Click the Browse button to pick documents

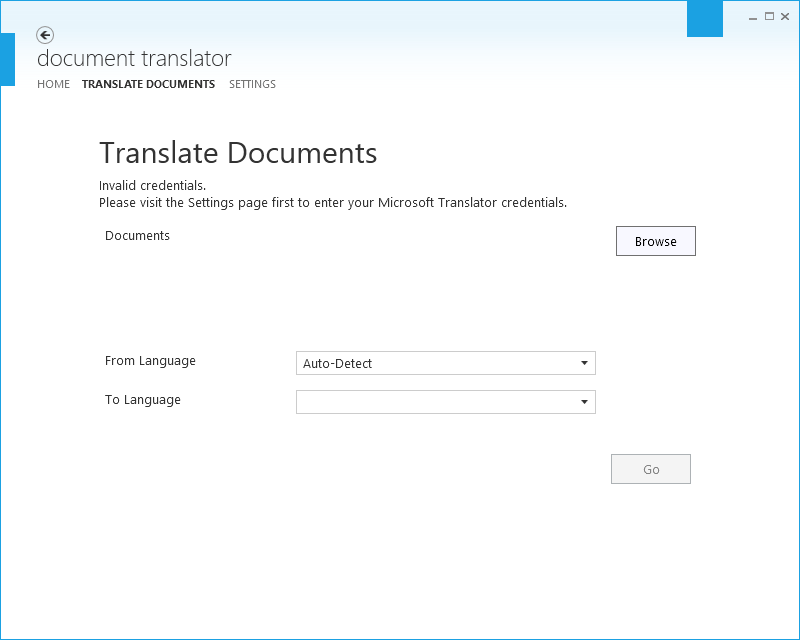tap(655, 241)
